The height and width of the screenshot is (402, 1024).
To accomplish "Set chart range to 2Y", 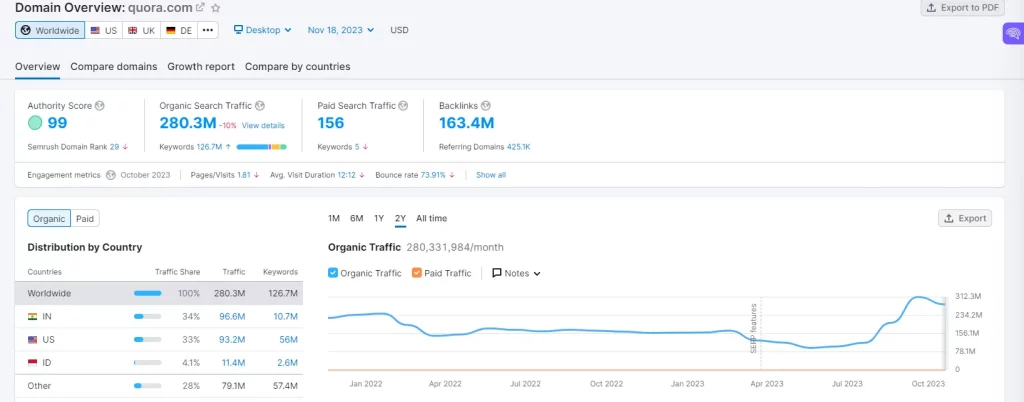I will coord(400,219).
